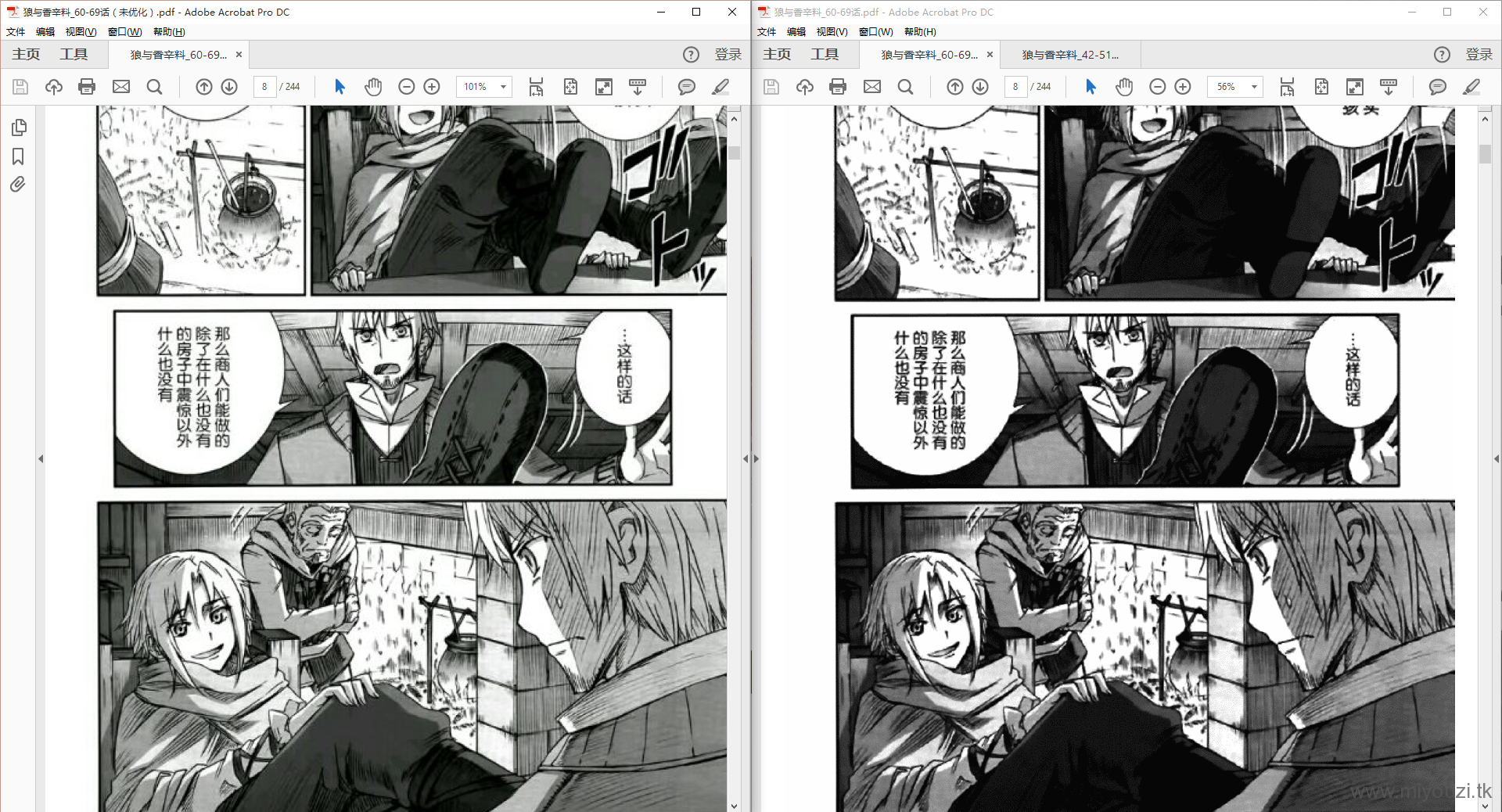Click fit one full page icon in left window
The height and width of the screenshot is (812, 1502).
click(x=570, y=87)
